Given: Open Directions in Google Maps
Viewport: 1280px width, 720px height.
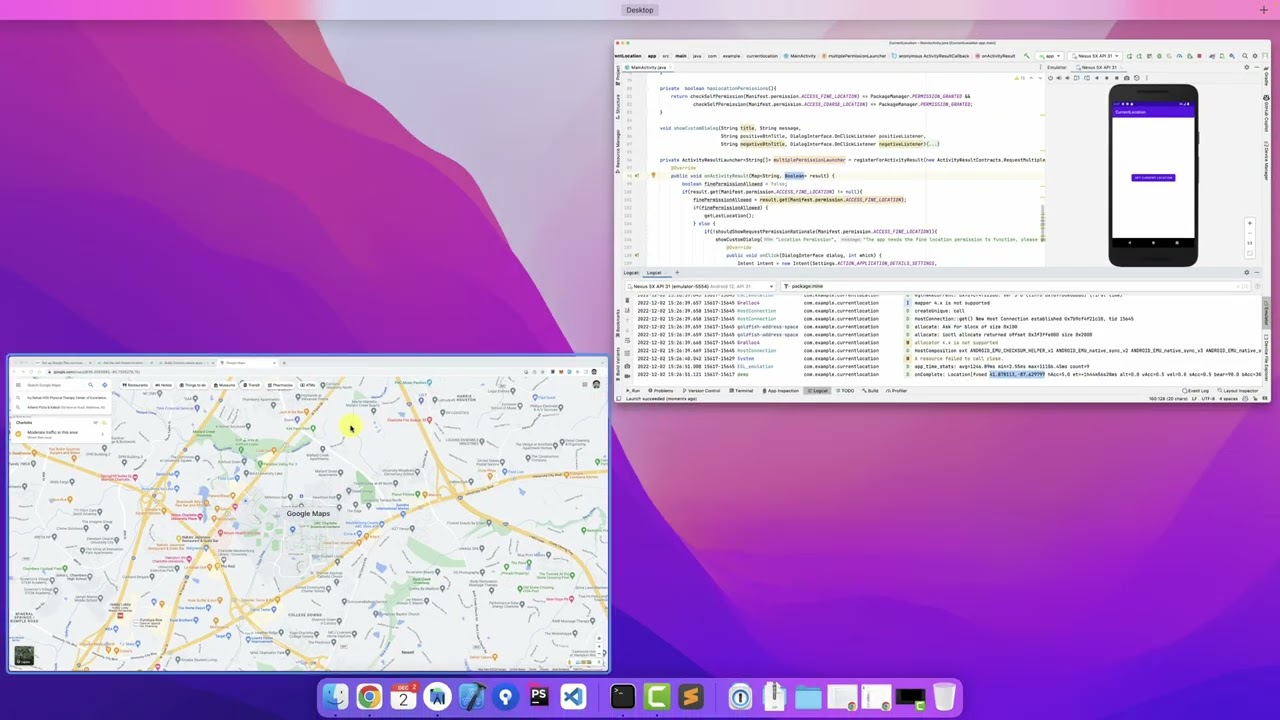Looking at the screenshot, I should [x=104, y=385].
